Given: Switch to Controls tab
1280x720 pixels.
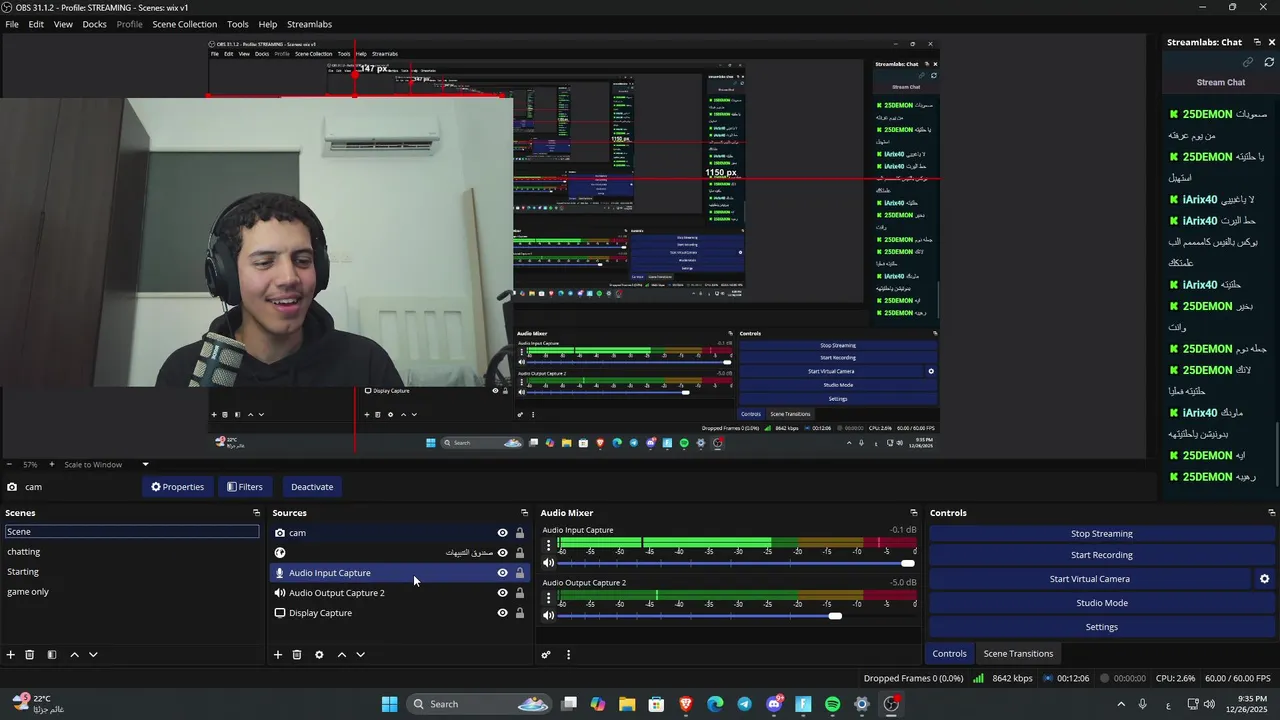Looking at the screenshot, I should tap(949, 654).
